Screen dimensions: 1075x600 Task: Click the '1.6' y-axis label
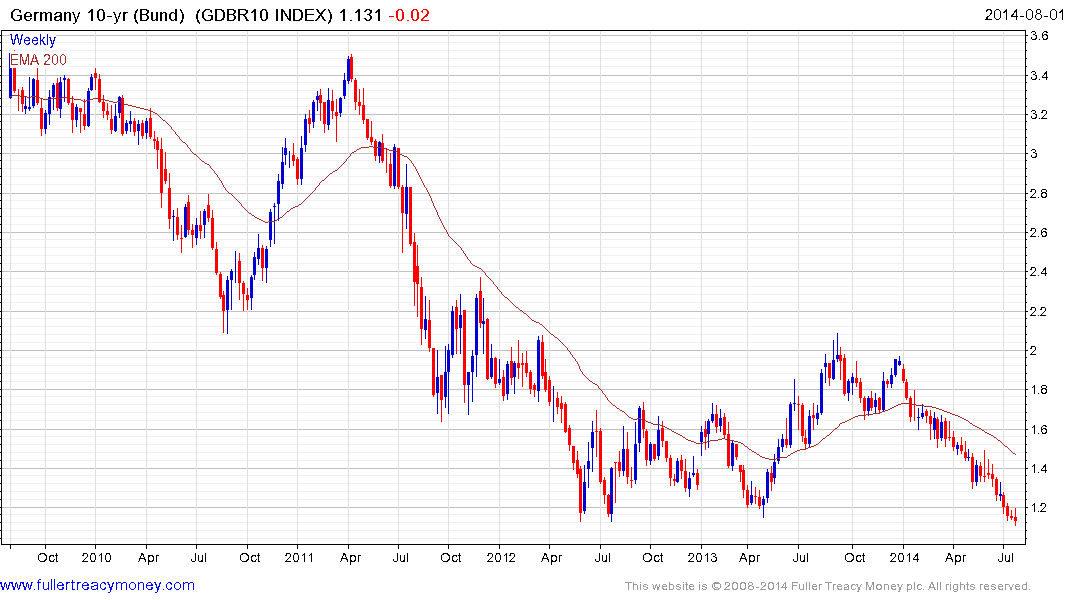coord(1039,429)
